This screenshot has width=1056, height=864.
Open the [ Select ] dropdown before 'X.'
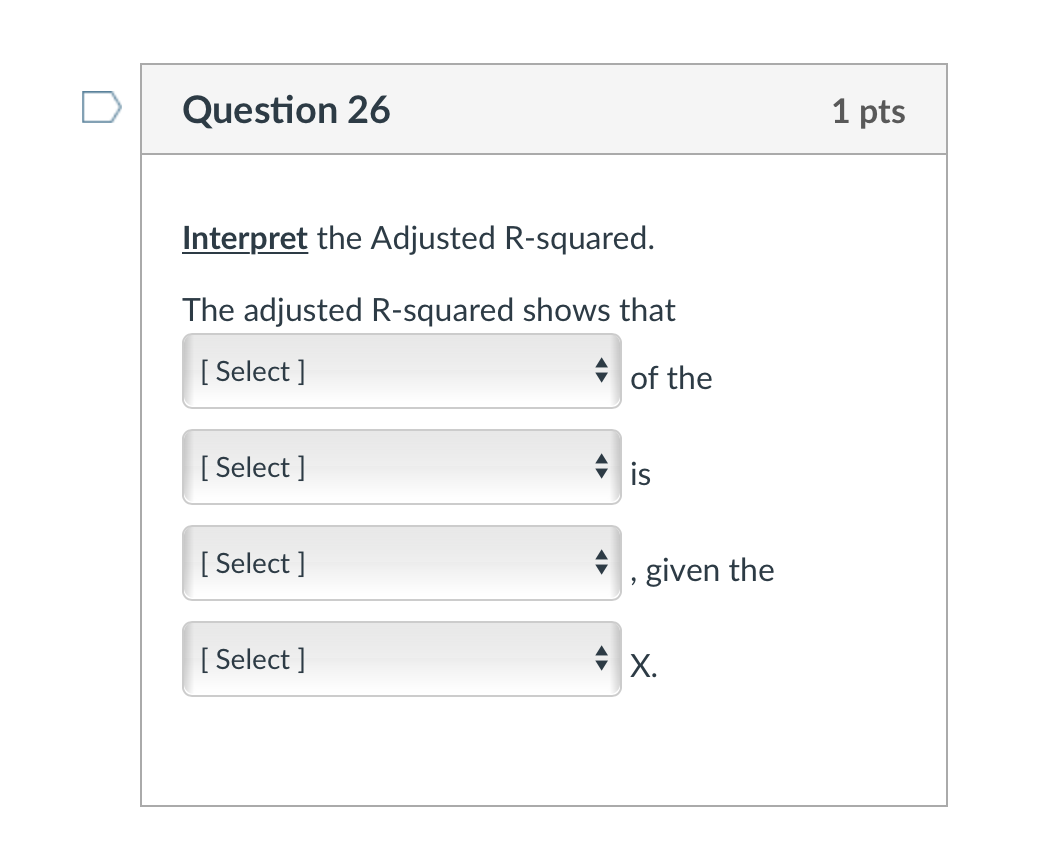click(x=400, y=658)
